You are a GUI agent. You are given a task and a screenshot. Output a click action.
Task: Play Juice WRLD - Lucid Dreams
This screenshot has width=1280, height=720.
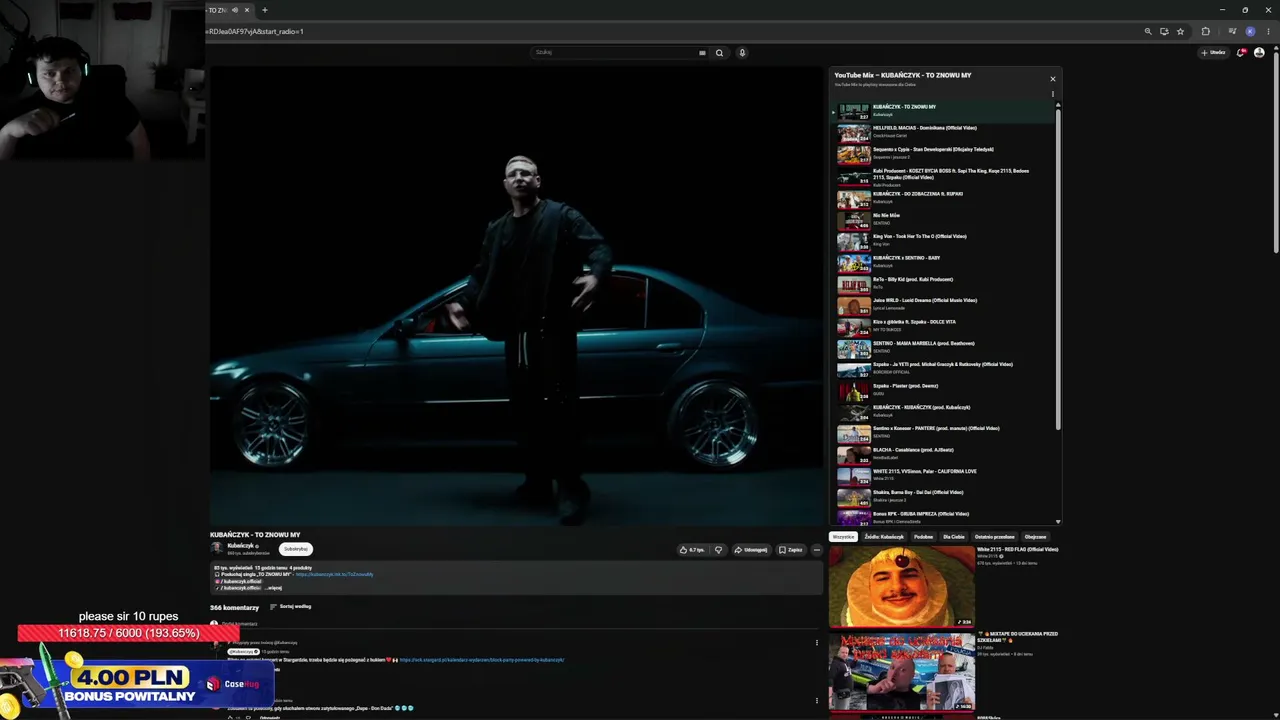[x=945, y=304]
